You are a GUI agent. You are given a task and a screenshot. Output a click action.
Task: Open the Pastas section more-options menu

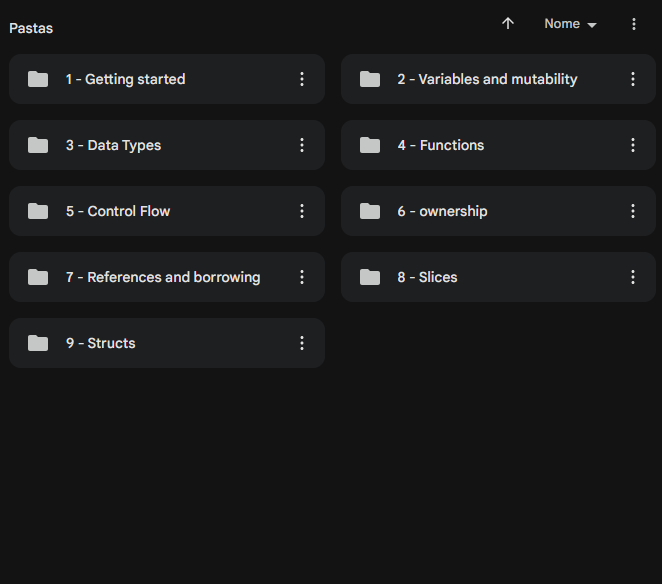coord(634,24)
